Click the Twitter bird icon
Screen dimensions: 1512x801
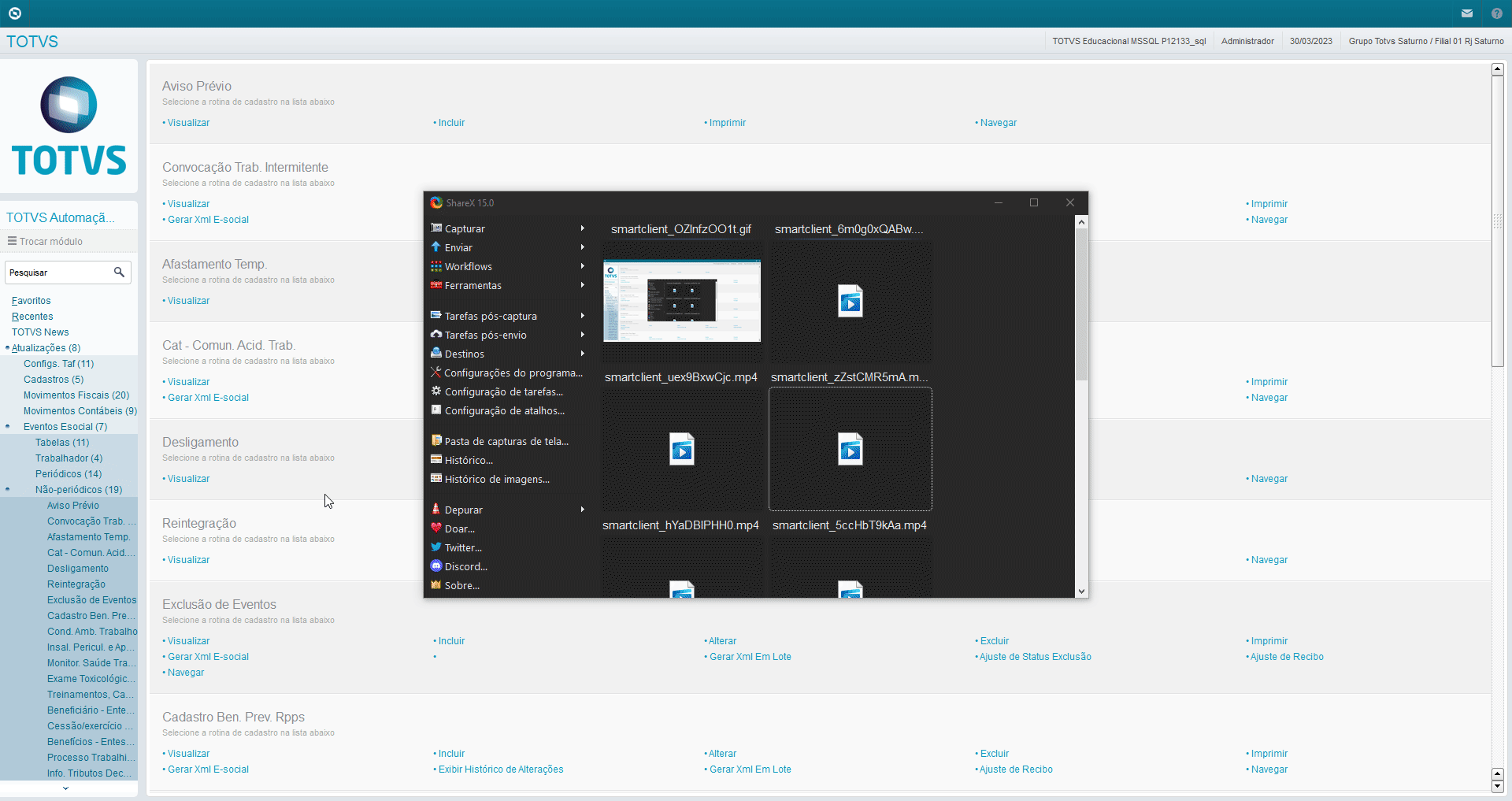coord(435,547)
